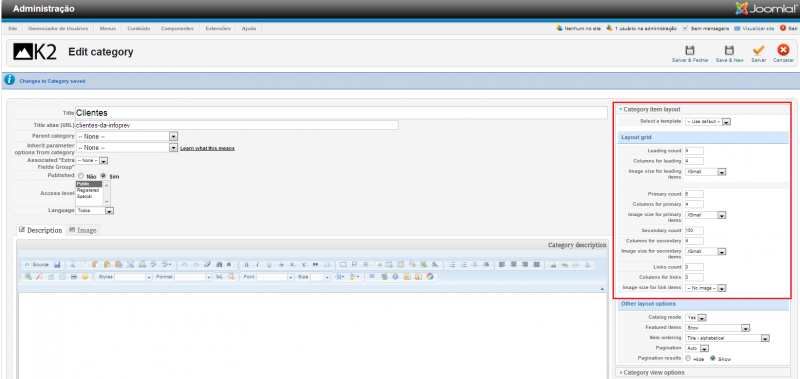Click the Salvar checkmark icon
The height and width of the screenshot is (379, 800).
pyautogui.click(x=758, y=50)
